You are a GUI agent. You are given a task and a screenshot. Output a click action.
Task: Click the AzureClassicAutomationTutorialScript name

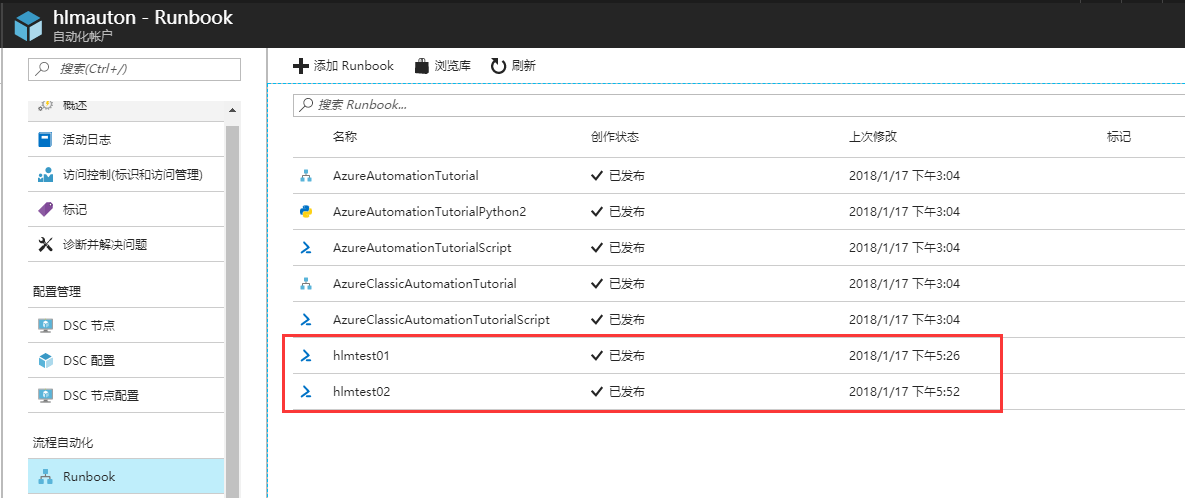pyautogui.click(x=441, y=320)
